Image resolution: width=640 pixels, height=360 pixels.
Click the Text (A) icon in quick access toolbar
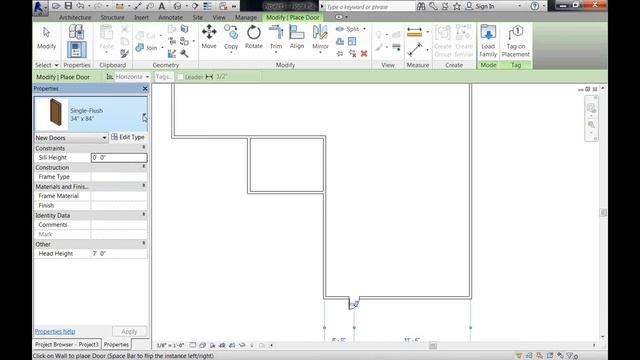click(x=162, y=6)
